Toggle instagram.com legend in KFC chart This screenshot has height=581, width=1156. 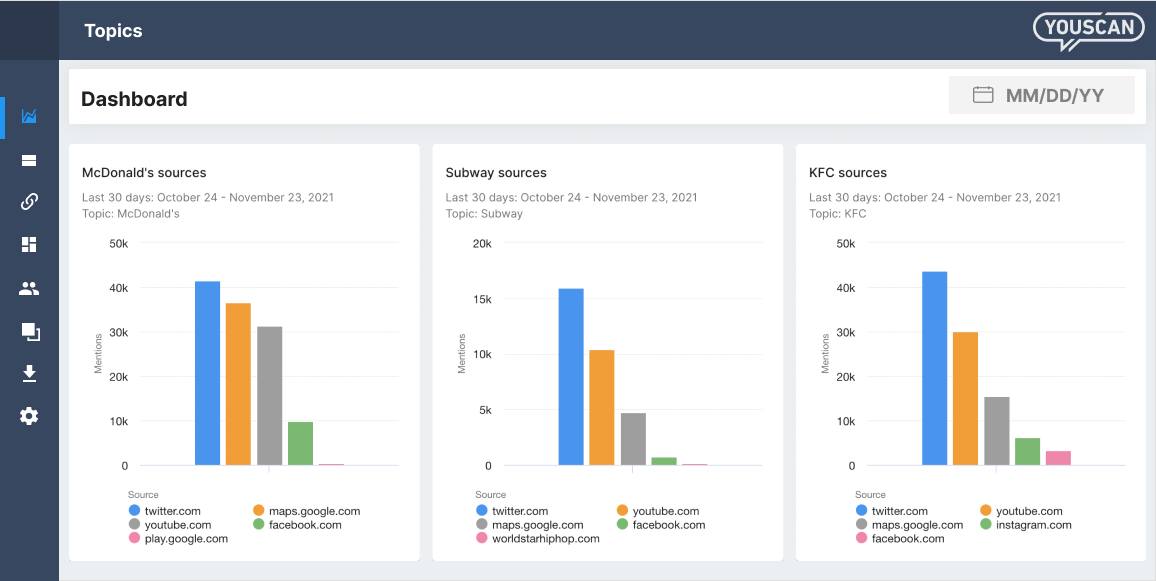click(x=1026, y=525)
